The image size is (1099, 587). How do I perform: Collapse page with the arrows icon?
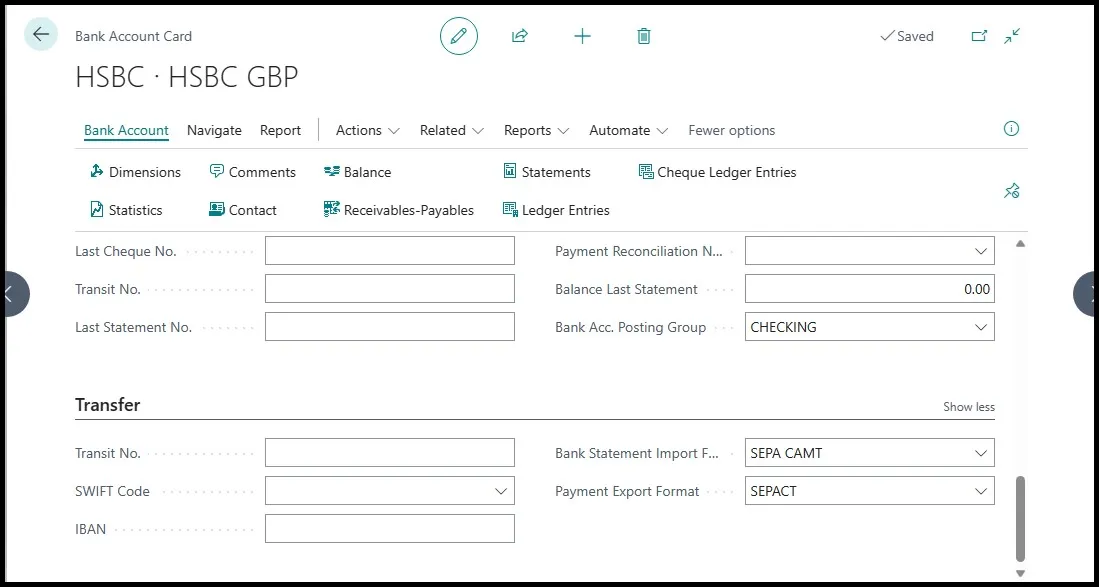1012,36
